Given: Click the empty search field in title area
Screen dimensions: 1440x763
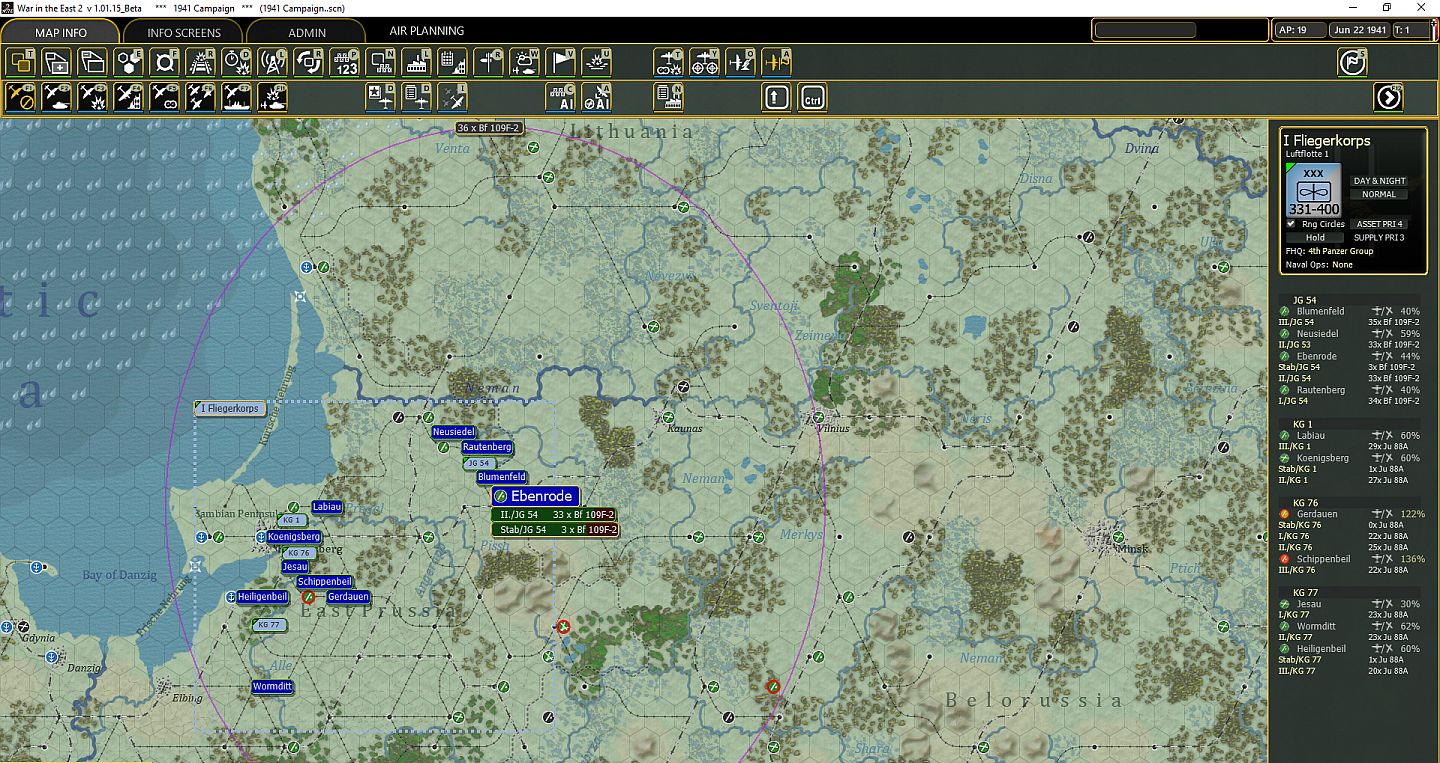Looking at the screenshot, I should point(1145,30).
